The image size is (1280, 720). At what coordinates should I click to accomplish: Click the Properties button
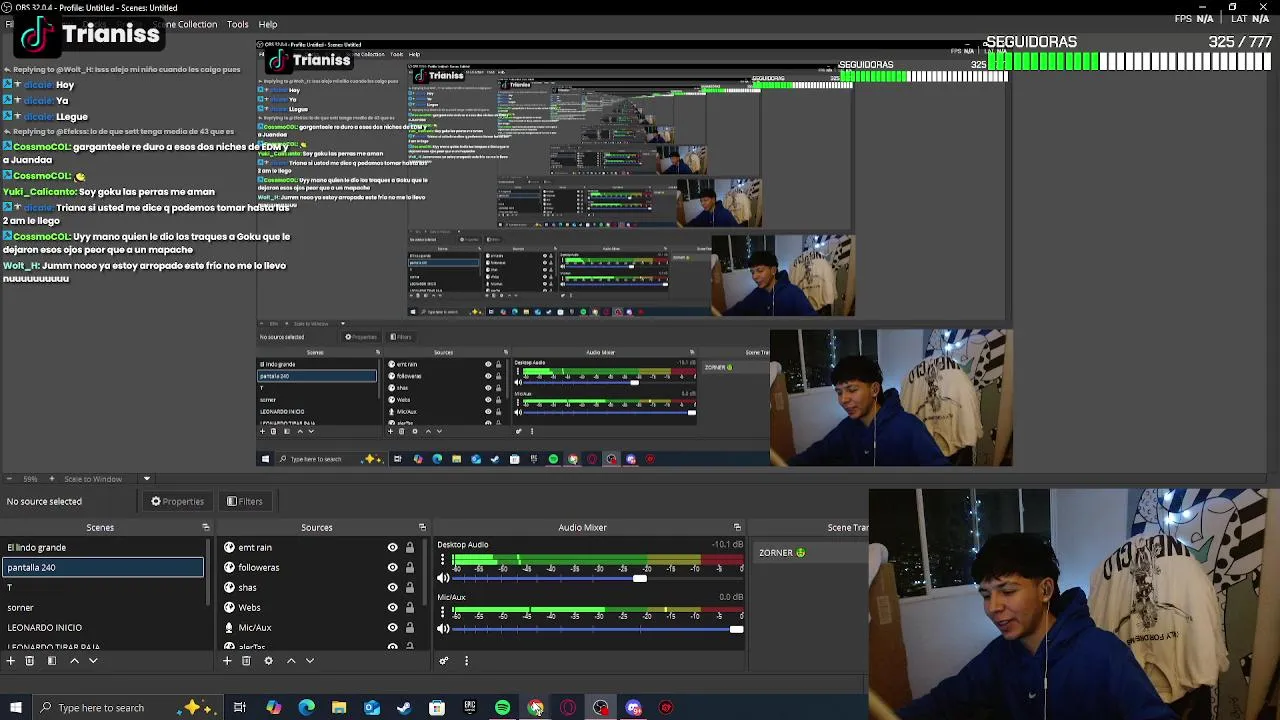click(x=177, y=501)
